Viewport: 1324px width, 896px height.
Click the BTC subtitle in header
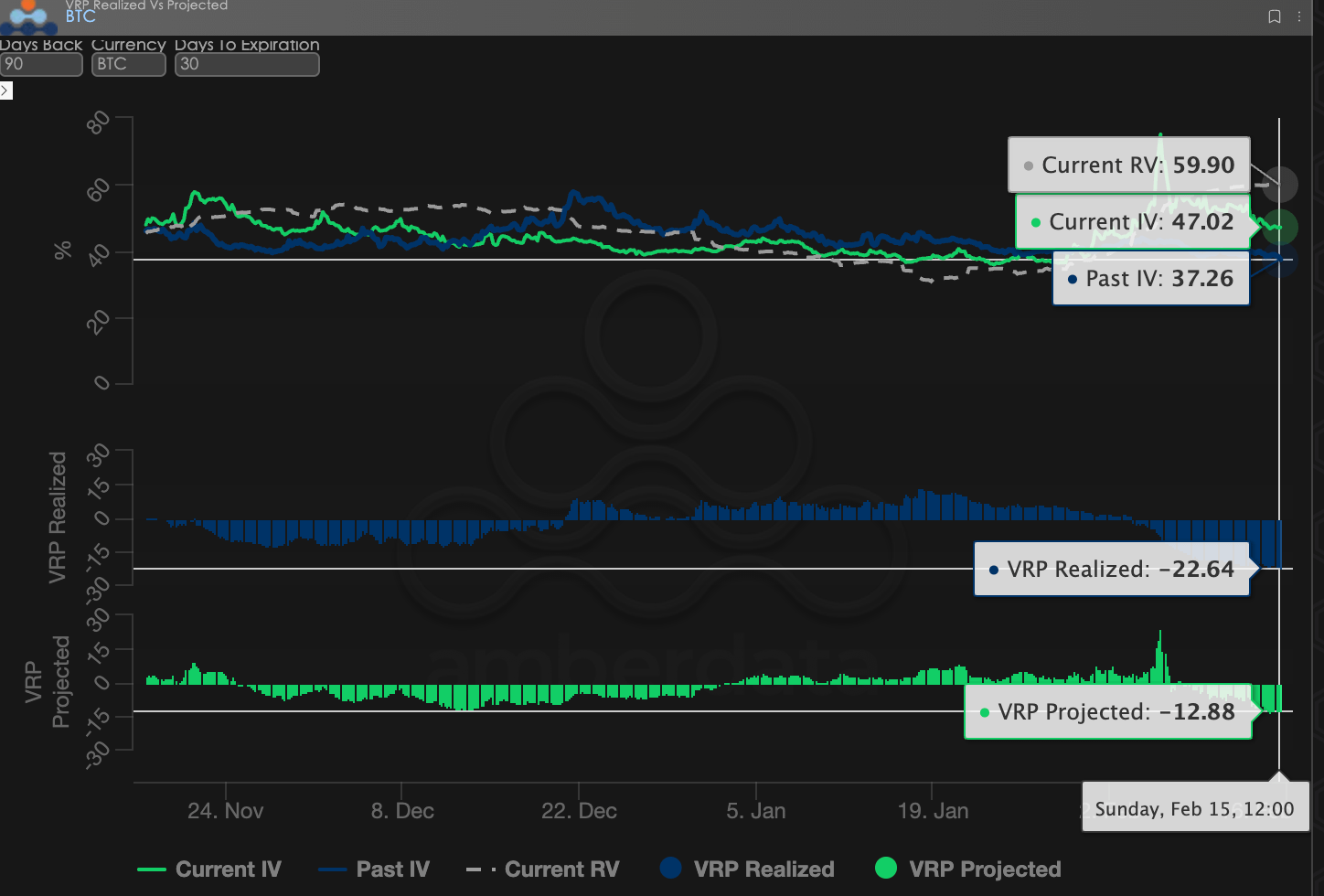point(80,16)
